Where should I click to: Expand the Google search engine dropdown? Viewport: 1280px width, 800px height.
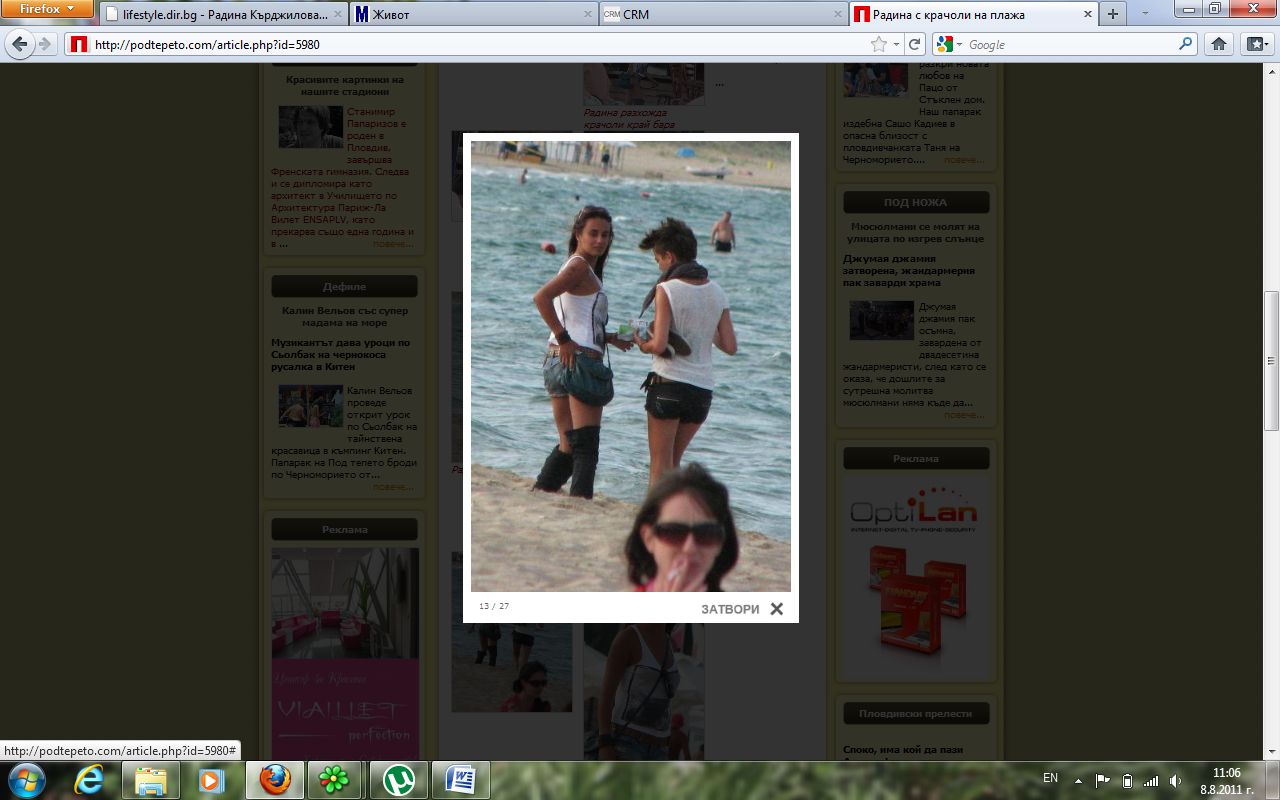[948, 44]
